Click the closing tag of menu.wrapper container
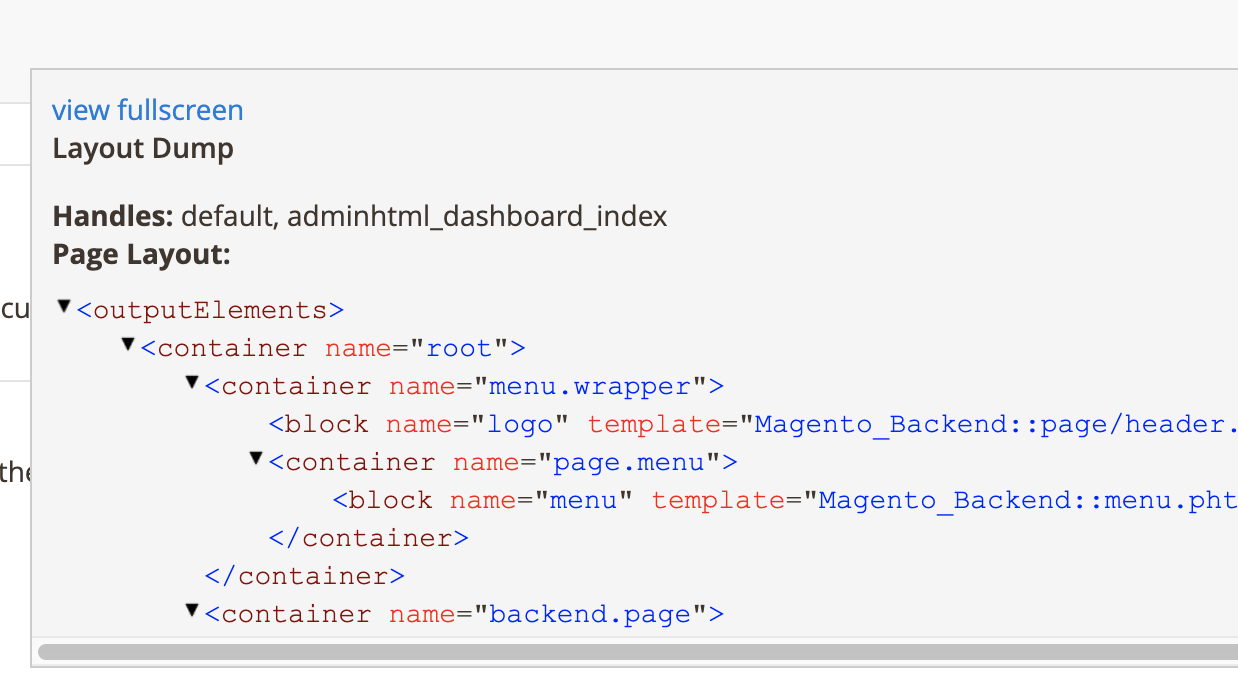 click(x=304, y=577)
